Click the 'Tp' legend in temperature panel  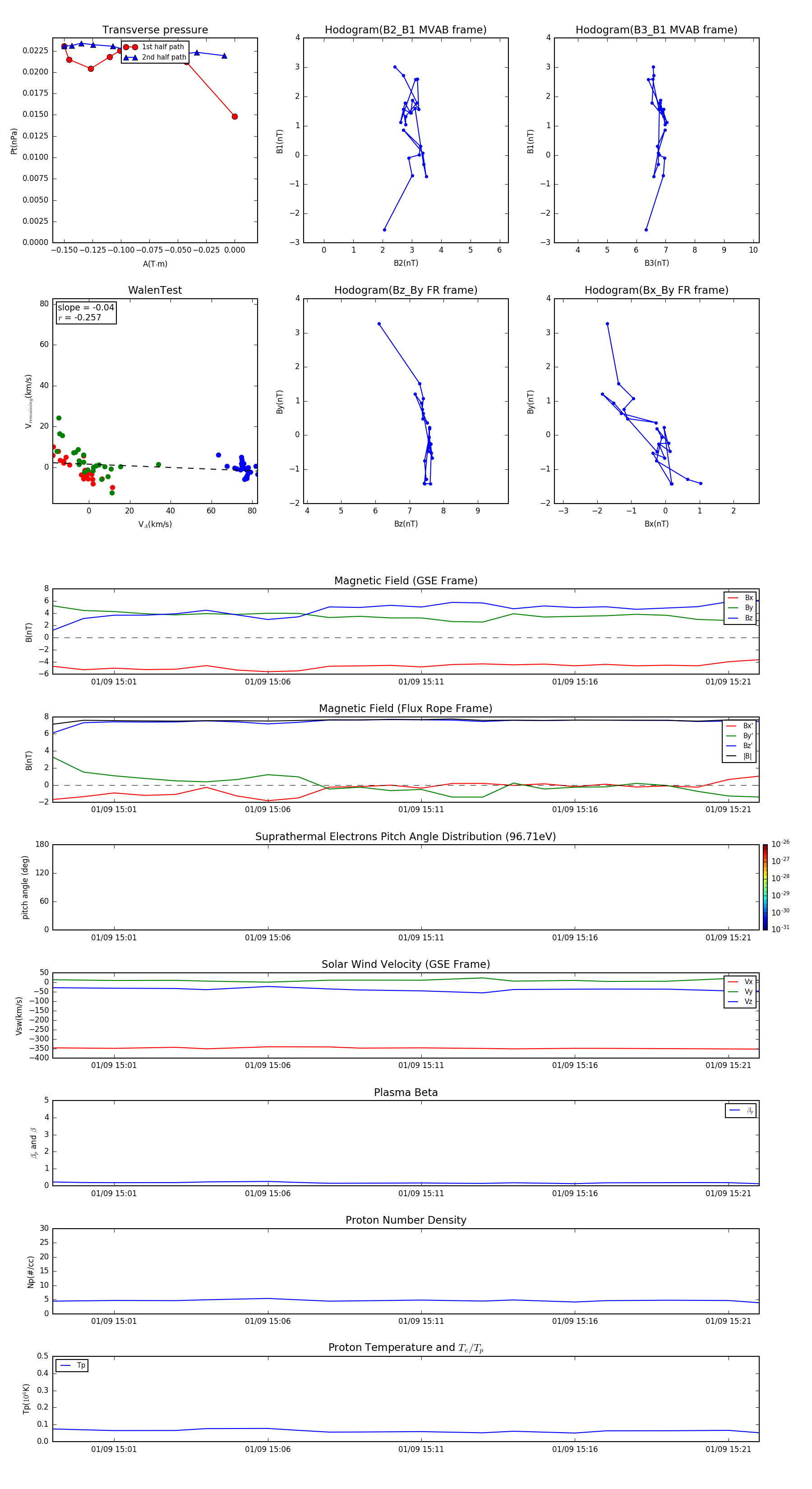coord(72,1365)
